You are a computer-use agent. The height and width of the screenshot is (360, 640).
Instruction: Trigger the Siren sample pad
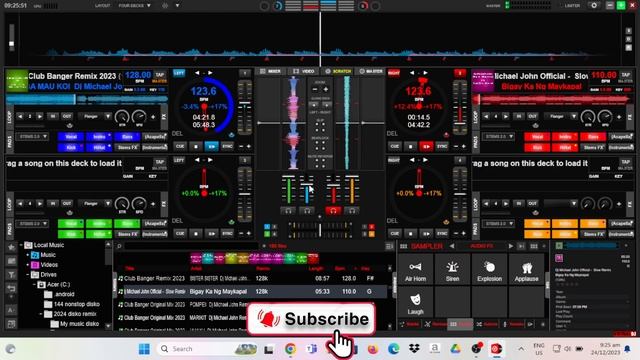click(x=452, y=269)
